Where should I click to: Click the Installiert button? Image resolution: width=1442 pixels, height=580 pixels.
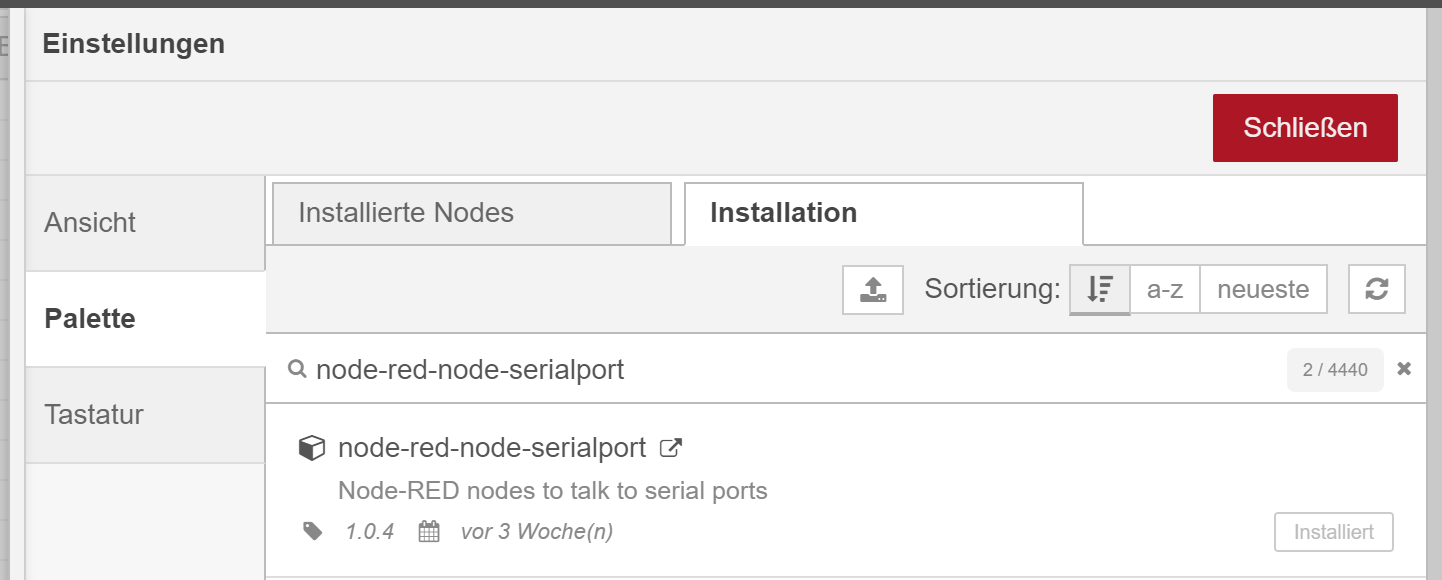[1334, 532]
